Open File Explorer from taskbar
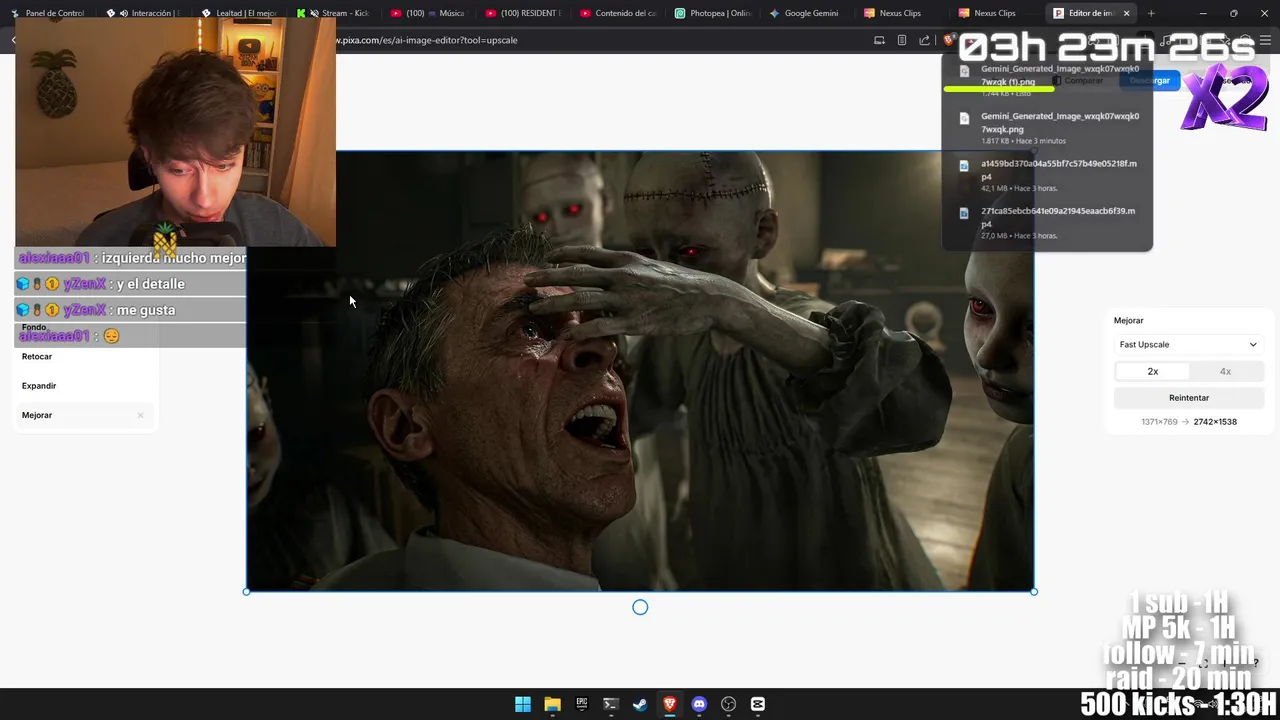Viewport: 1280px width, 720px height. click(x=552, y=704)
